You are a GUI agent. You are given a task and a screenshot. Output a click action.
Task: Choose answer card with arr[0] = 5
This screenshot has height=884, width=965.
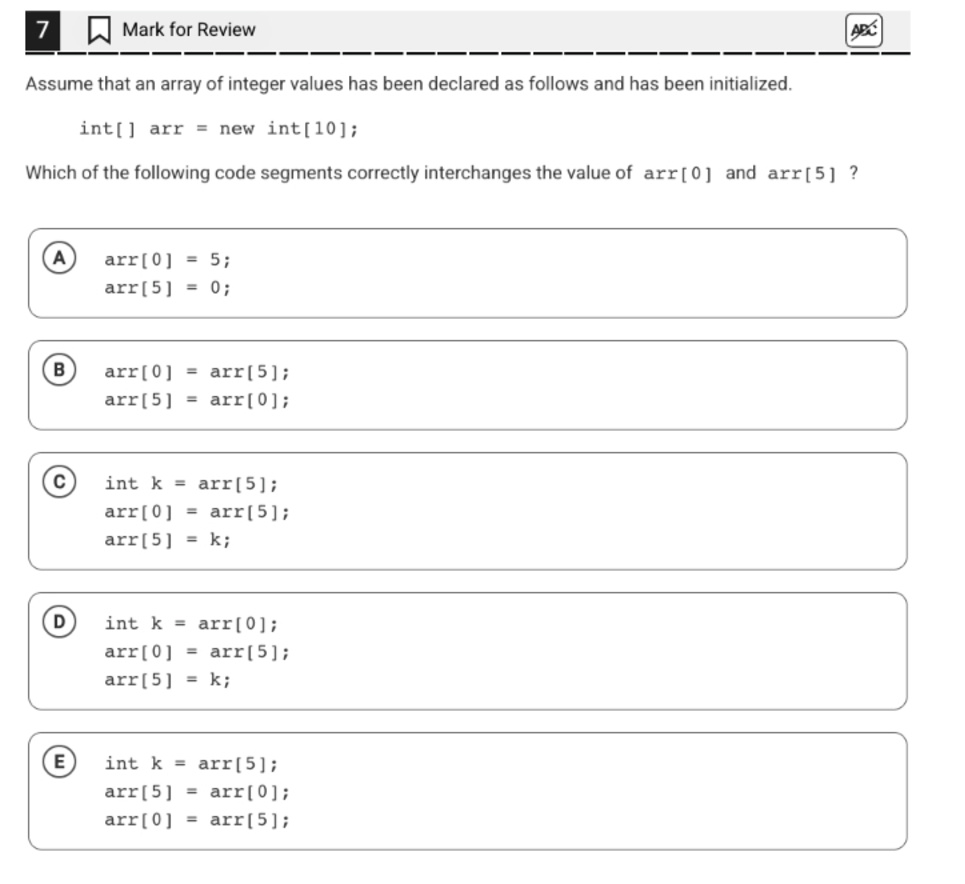pyautogui.click(x=468, y=273)
